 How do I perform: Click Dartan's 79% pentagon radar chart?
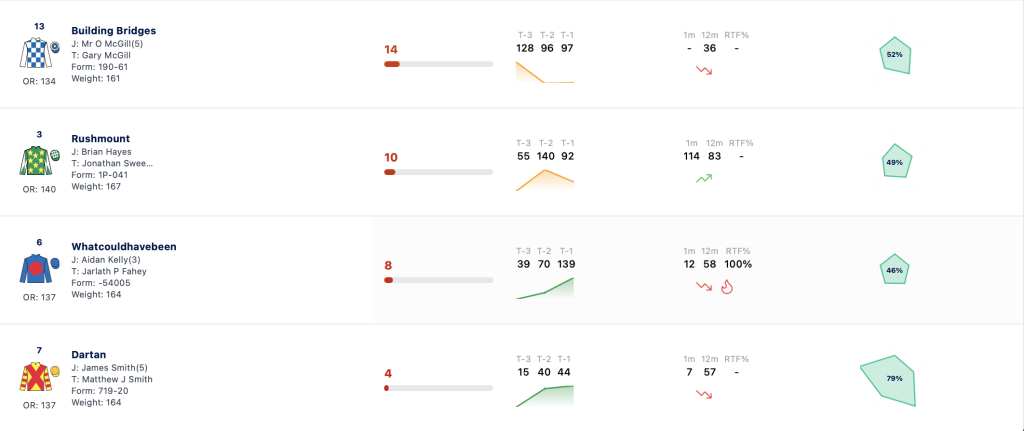888,381
